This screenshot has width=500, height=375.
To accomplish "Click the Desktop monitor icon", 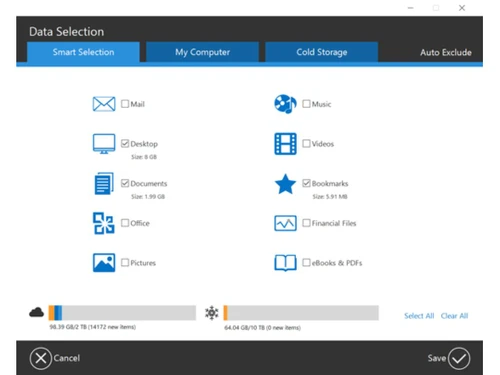I will tap(104, 144).
